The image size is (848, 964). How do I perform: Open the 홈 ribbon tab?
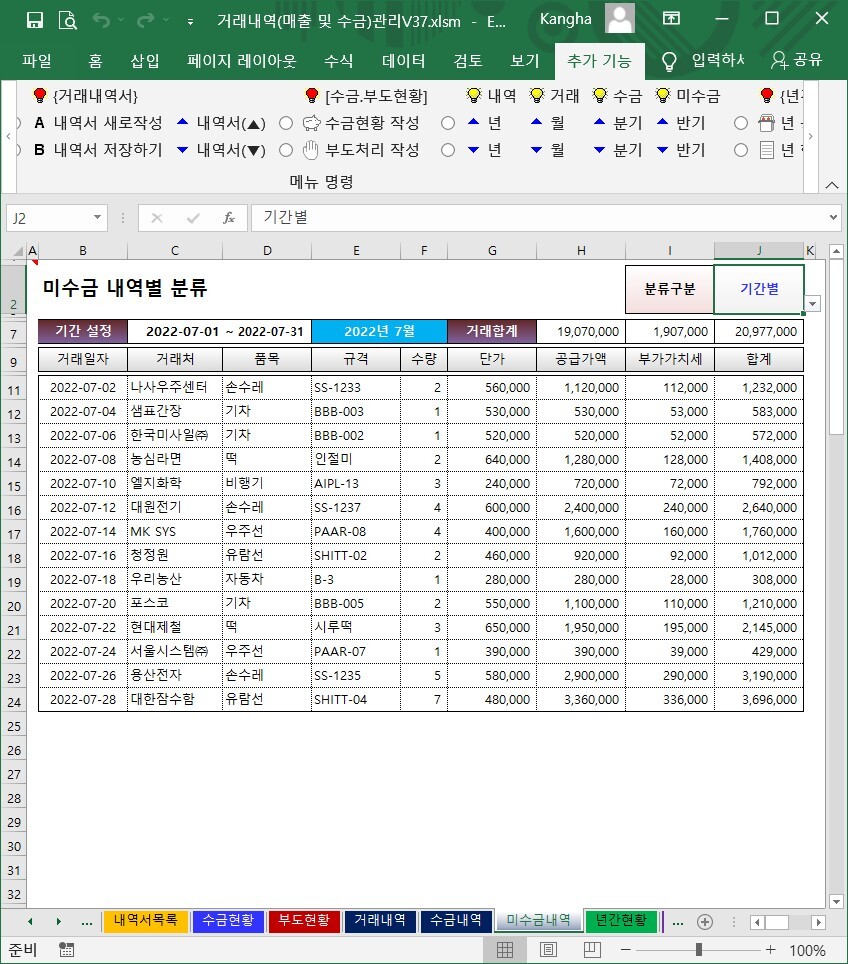click(x=95, y=60)
